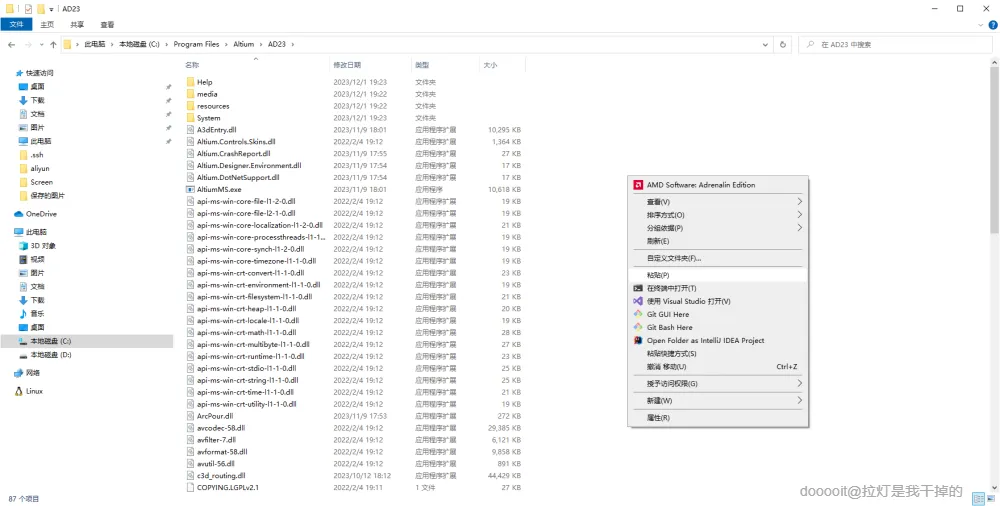Open 网络 in the navigation pane

pyautogui.click(x=27, y=373)
